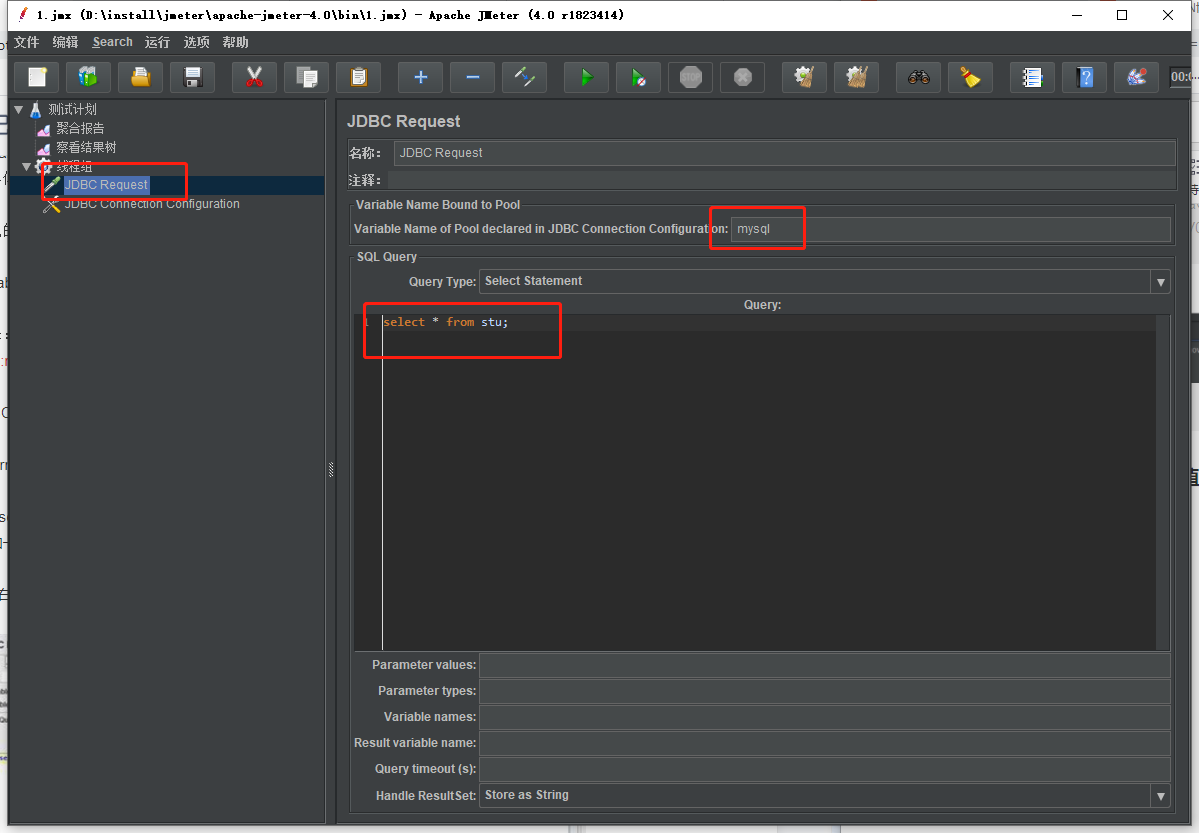Click into the SQL query editor text
This screenshot has height=833, width=1199.
click(x=445, y=322)
